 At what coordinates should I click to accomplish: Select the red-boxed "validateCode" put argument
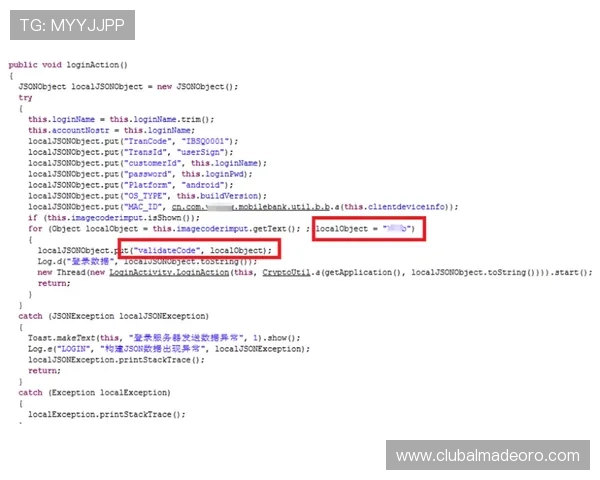[199, 250]
